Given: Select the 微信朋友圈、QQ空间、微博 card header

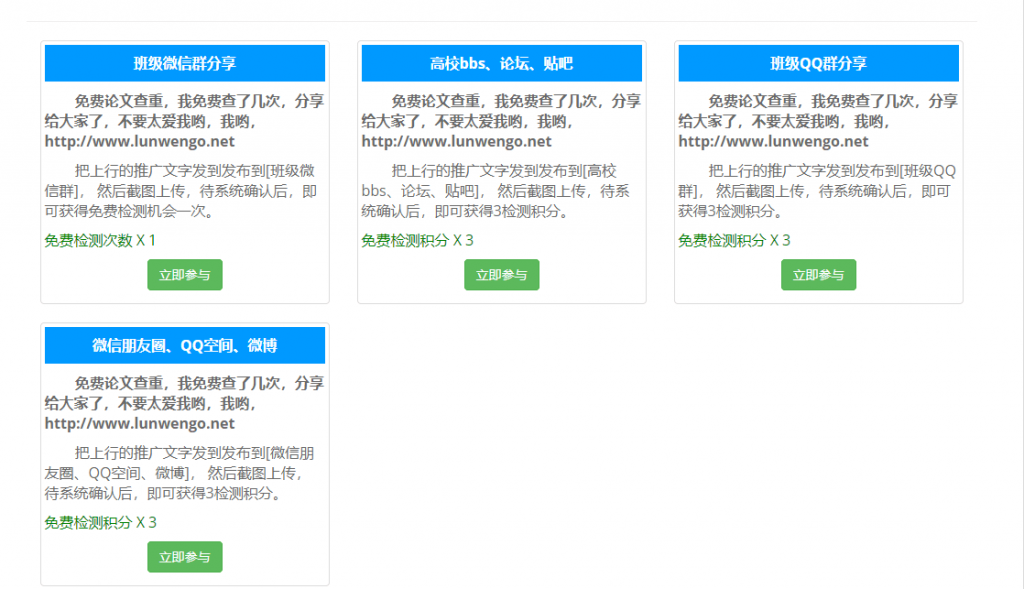Looking at the screenshot, I should coord(185,345).
